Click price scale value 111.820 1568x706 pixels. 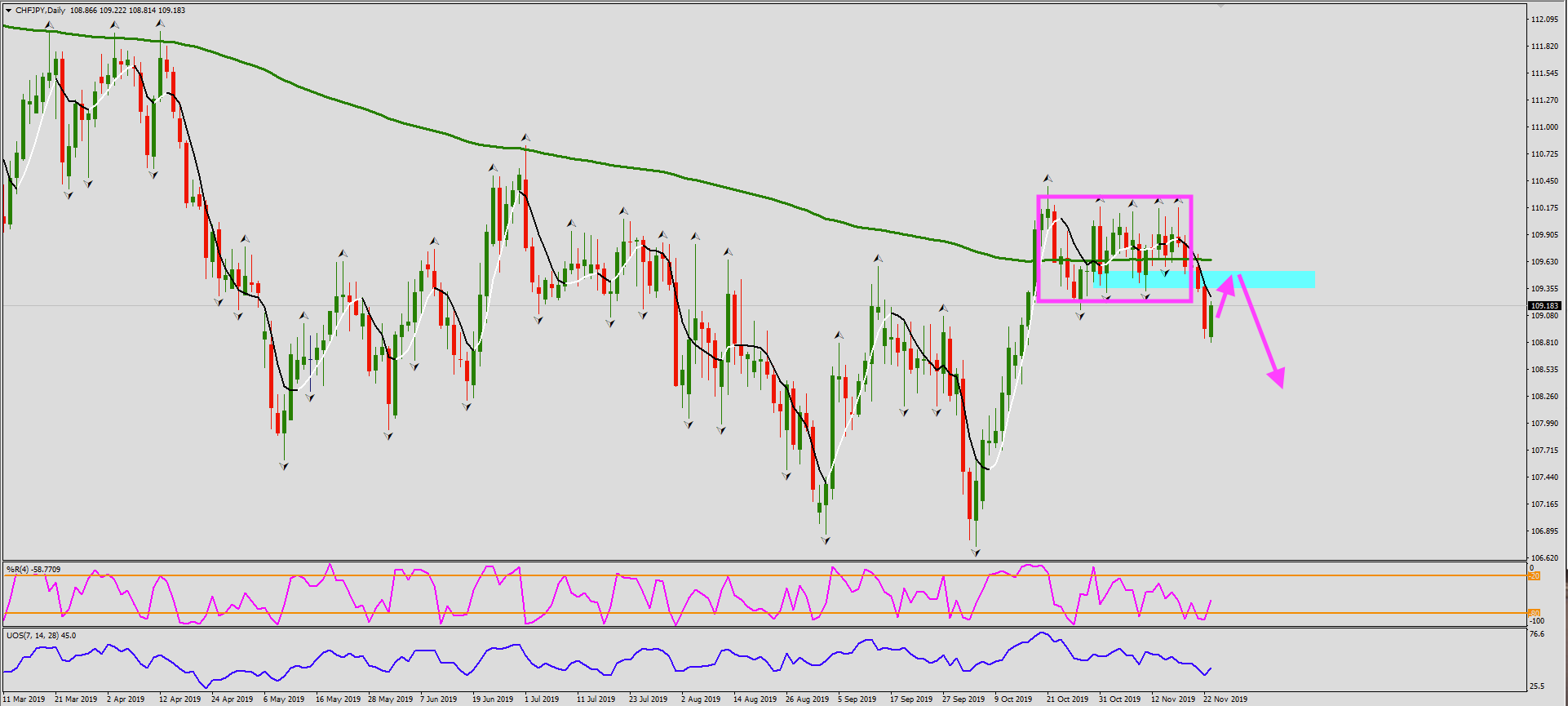[1545, 47]
